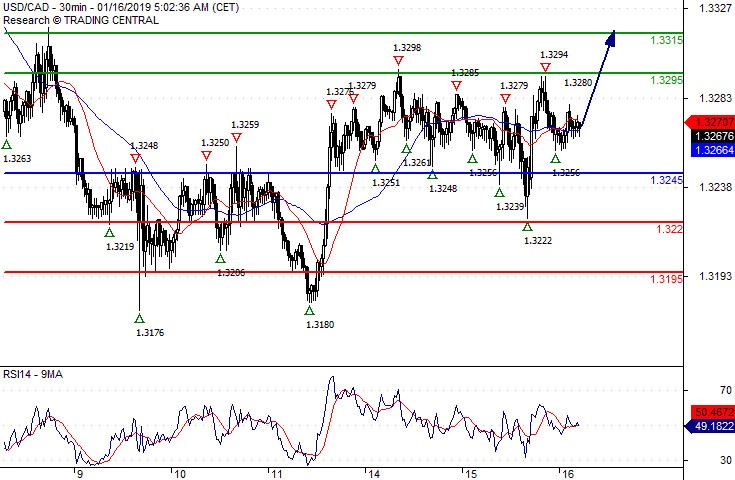Click the red triangle below the 1.3285 label
The width and height of the screenshot is (735, 480).
tap(456, 86)
